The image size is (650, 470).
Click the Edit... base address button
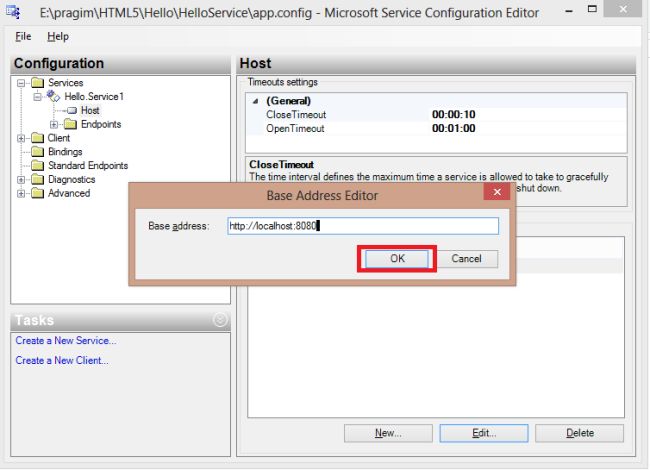pyautogui.click(x=484, y=433)
